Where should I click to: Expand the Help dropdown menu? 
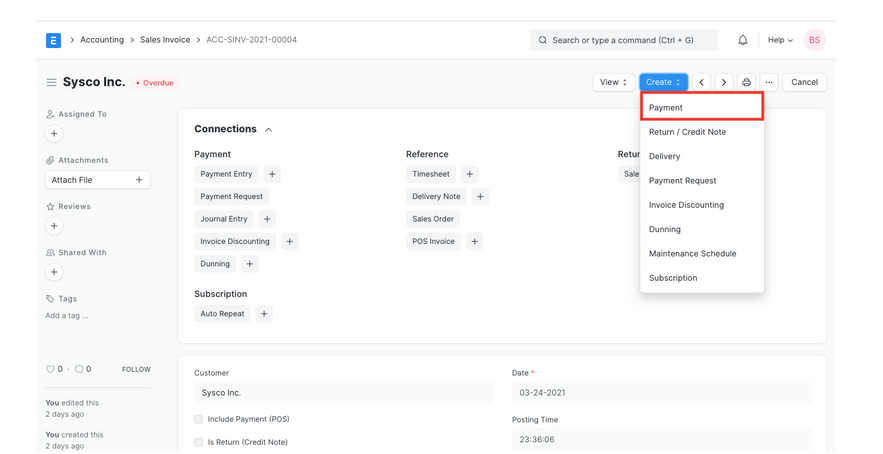(x=780, y=40)
